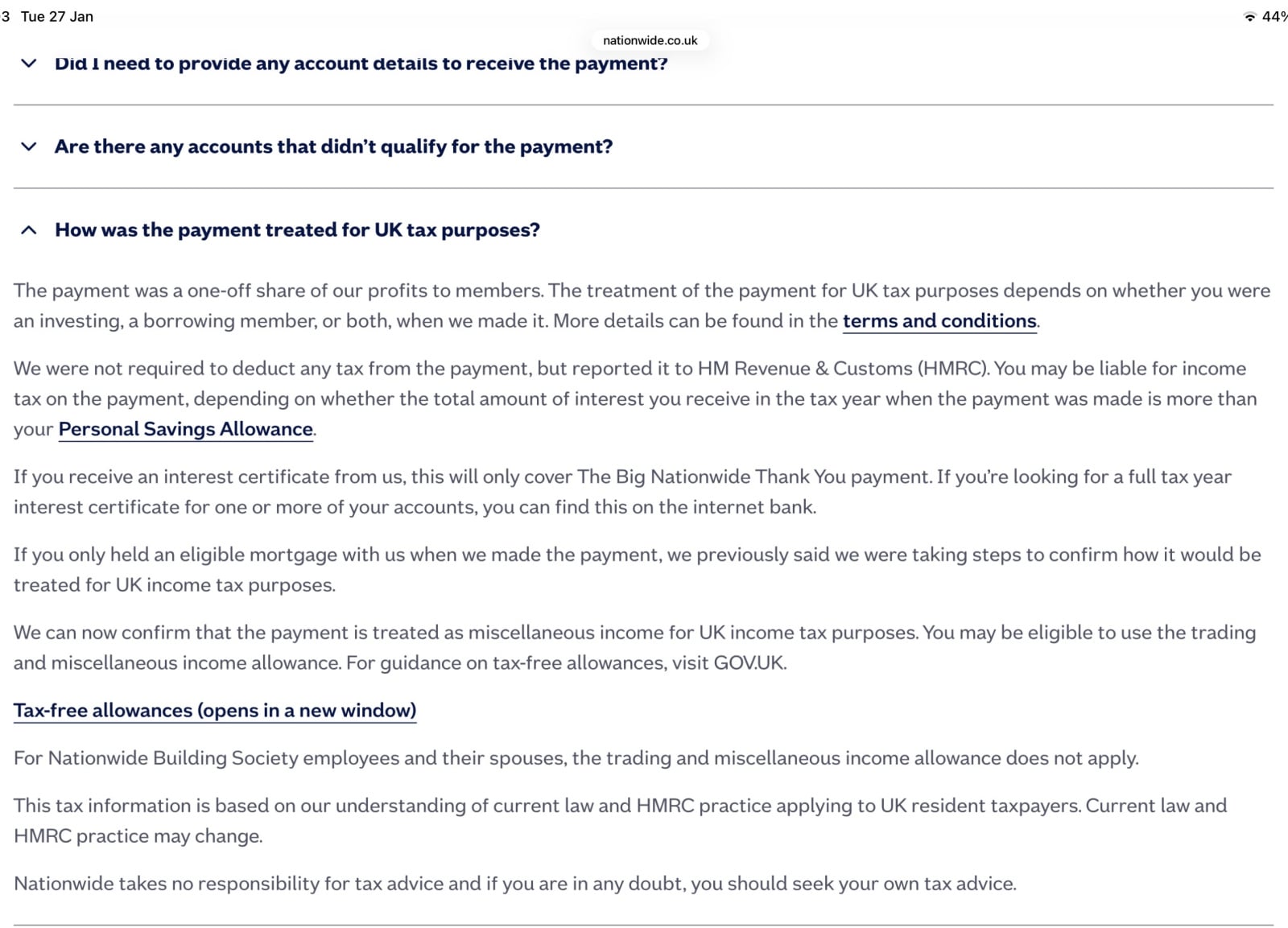Tap the battery percentage indicator
The image size is (1288, 928).
(x=1274, y=16)
